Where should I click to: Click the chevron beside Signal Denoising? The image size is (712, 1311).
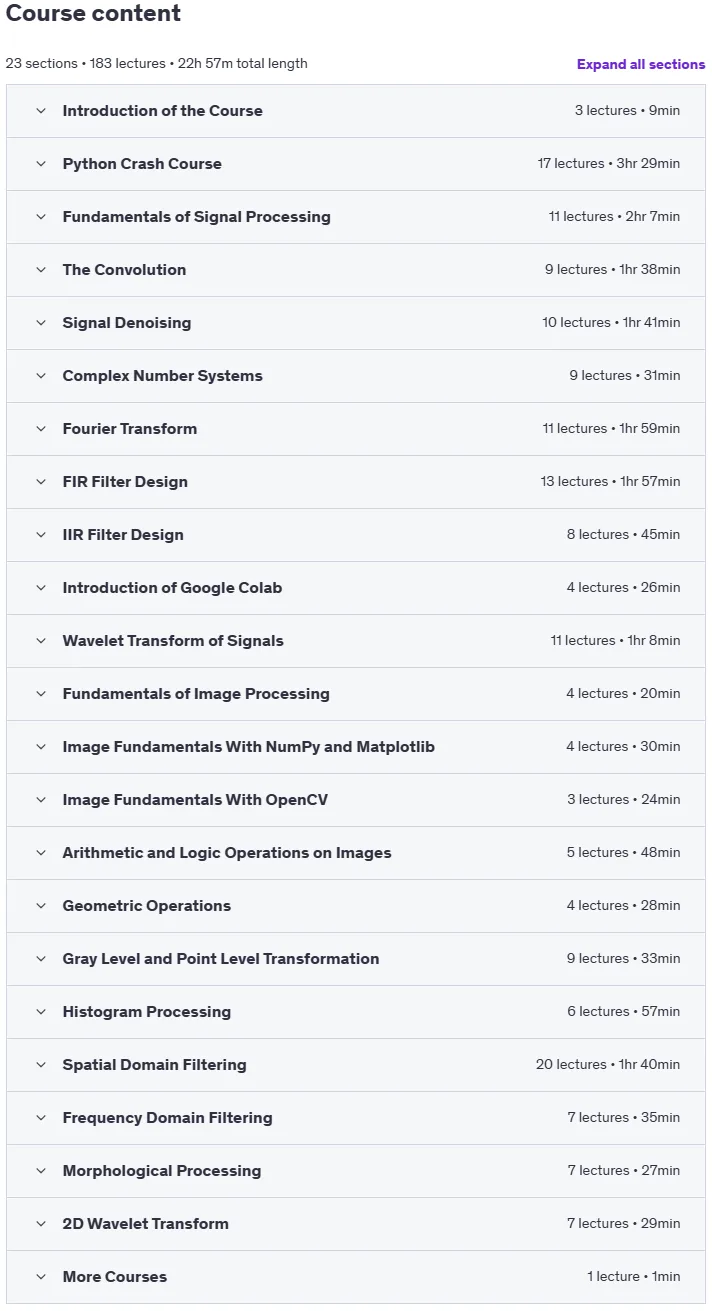[41, 323]
